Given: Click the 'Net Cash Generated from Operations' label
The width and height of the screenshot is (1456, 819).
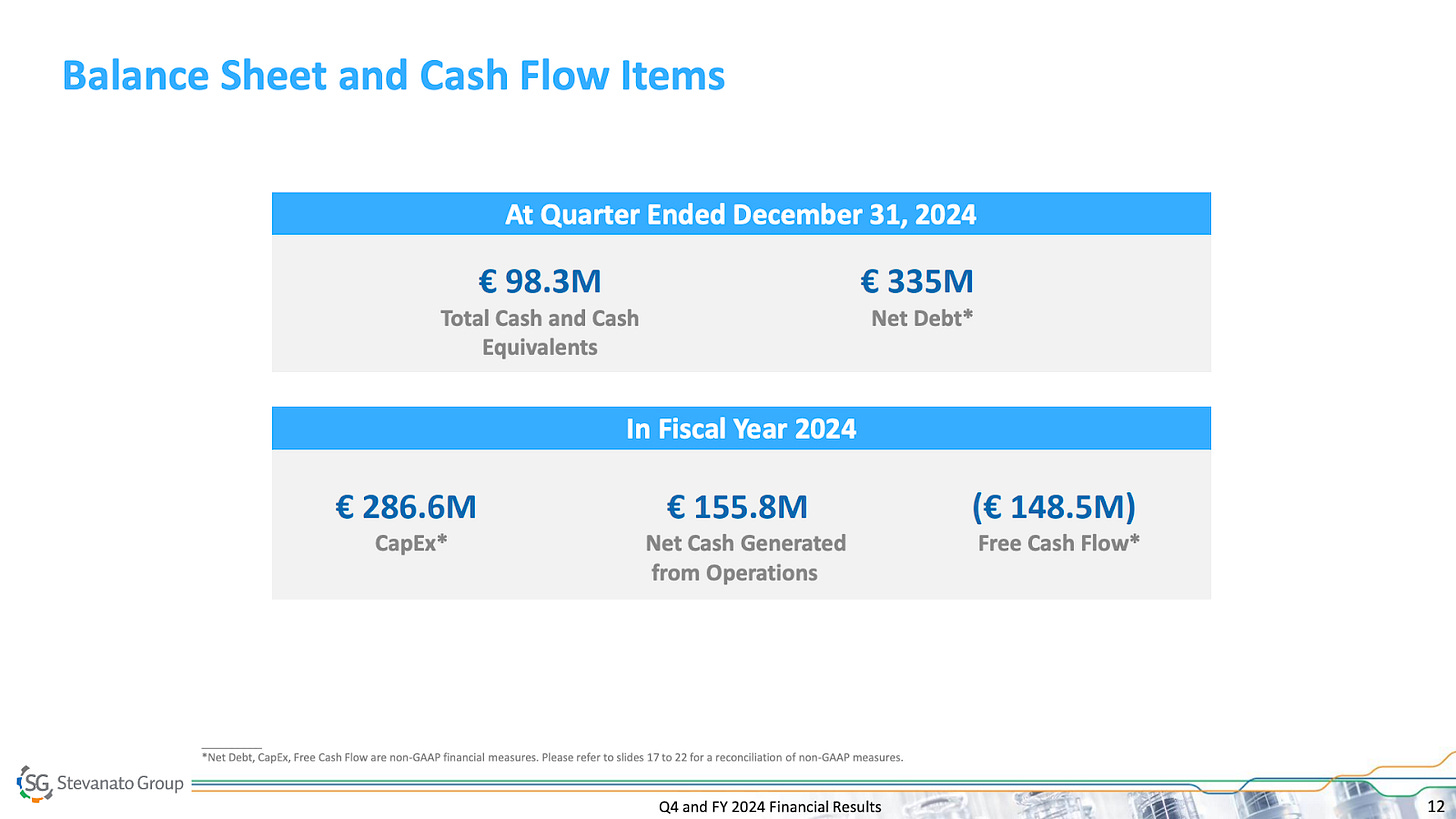Looking at the screenshot, I should tap(745, 558).
